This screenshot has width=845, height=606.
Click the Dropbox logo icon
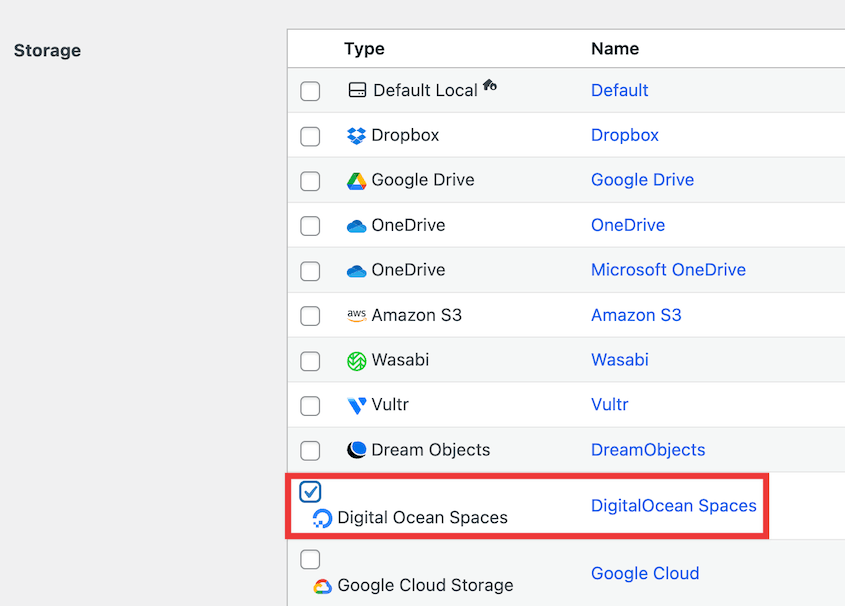(x=356, y=136)
